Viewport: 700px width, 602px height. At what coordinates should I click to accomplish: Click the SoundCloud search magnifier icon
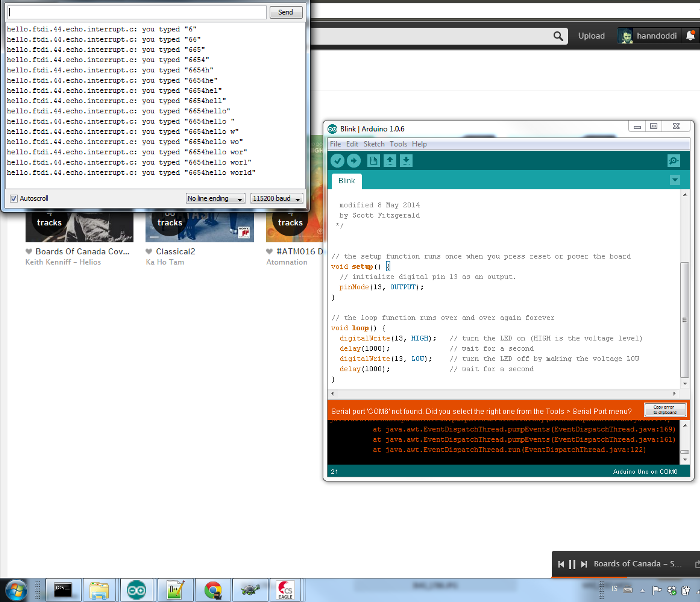[x=558, y=36]
